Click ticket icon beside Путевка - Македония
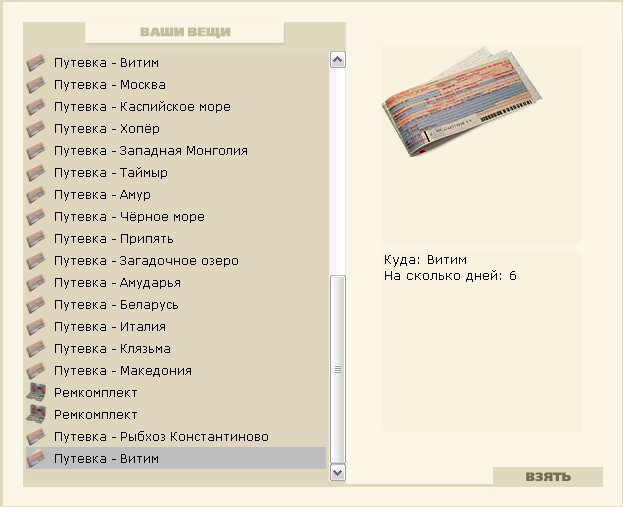The image size is (623, 507). [36, 371]
